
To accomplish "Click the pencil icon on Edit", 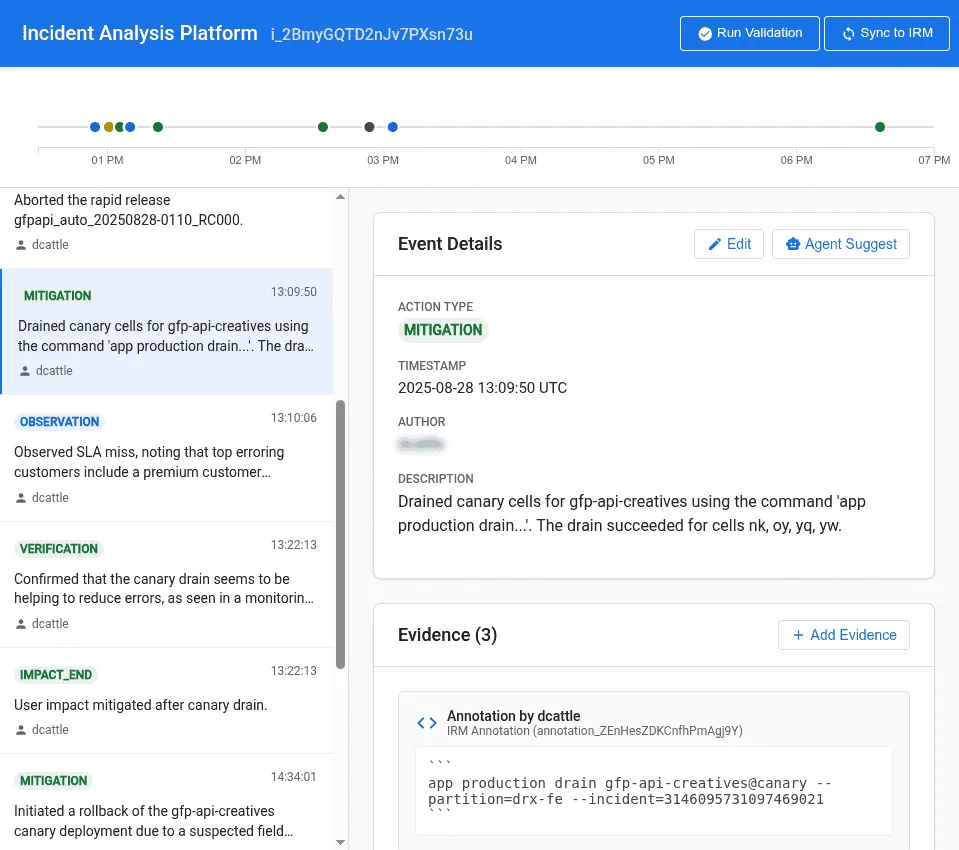I will click(714, 244).
